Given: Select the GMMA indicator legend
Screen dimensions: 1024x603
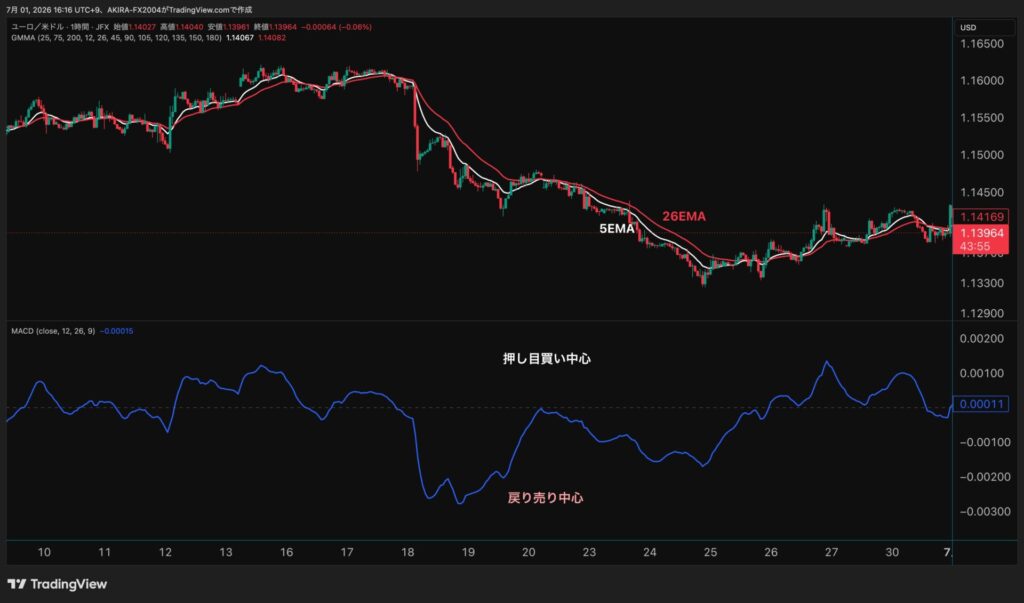Looking at the screenshot, I should click(116, 38).
